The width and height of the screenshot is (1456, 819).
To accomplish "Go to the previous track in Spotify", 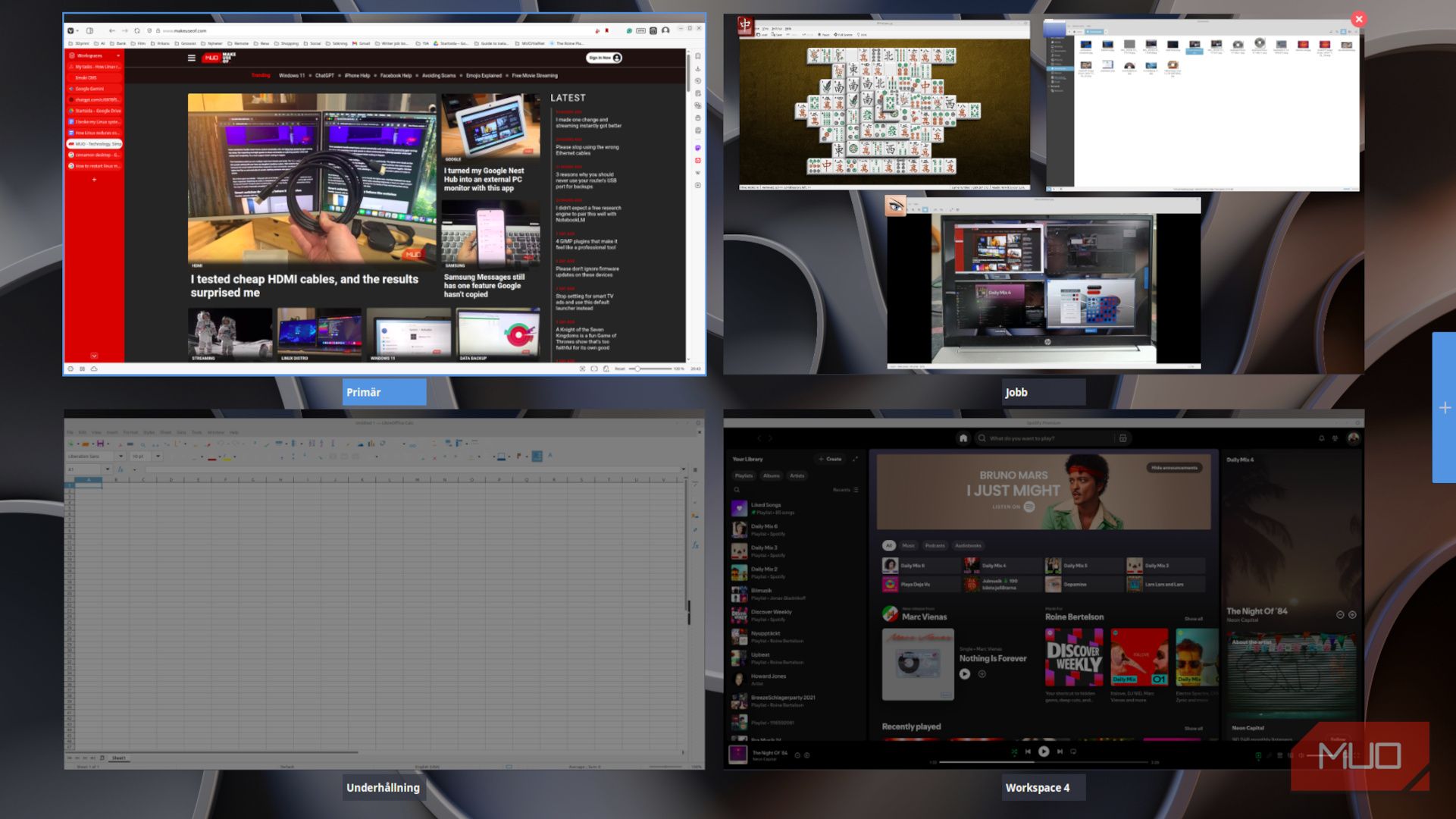I will tap(1028, 752).
